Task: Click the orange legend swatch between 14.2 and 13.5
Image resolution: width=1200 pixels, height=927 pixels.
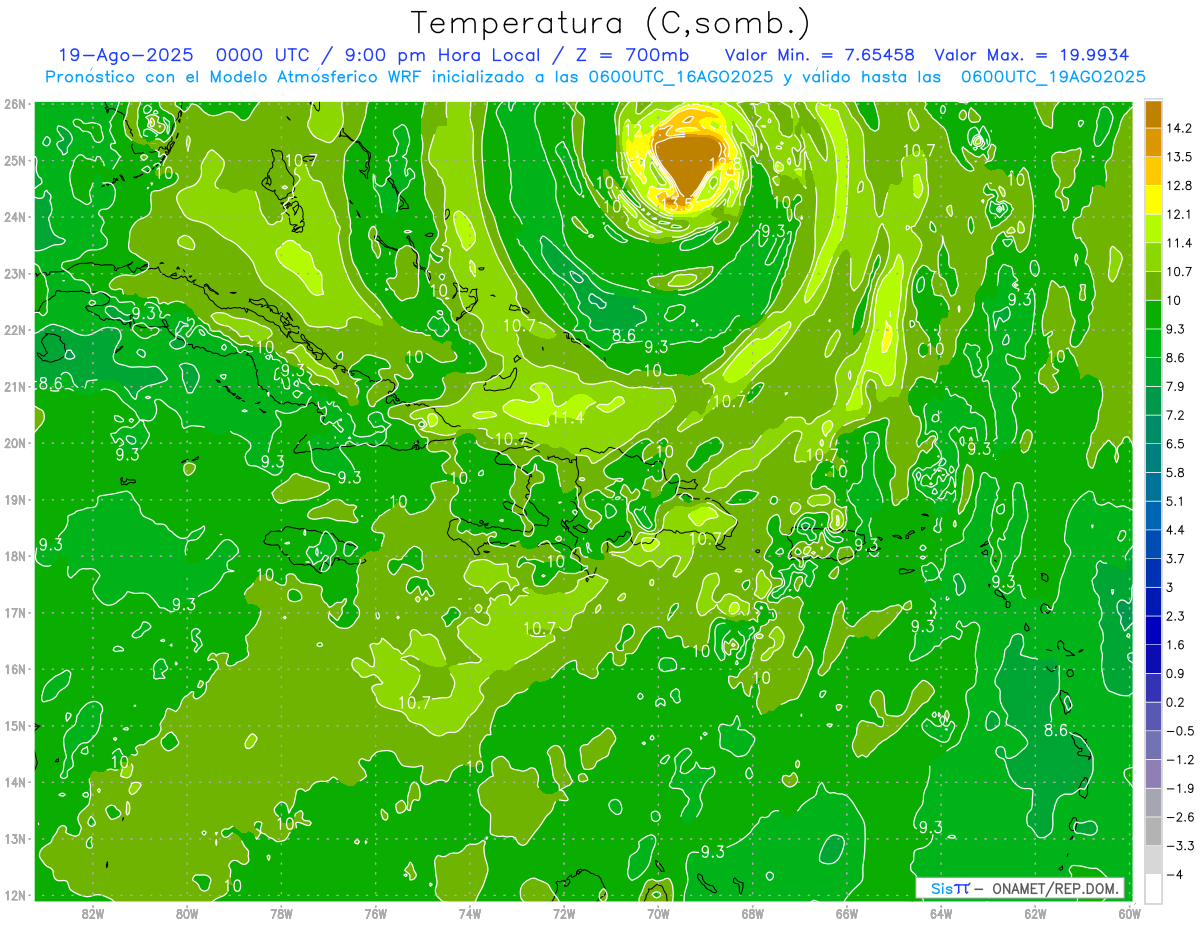Action: (x=1153, y=142)
